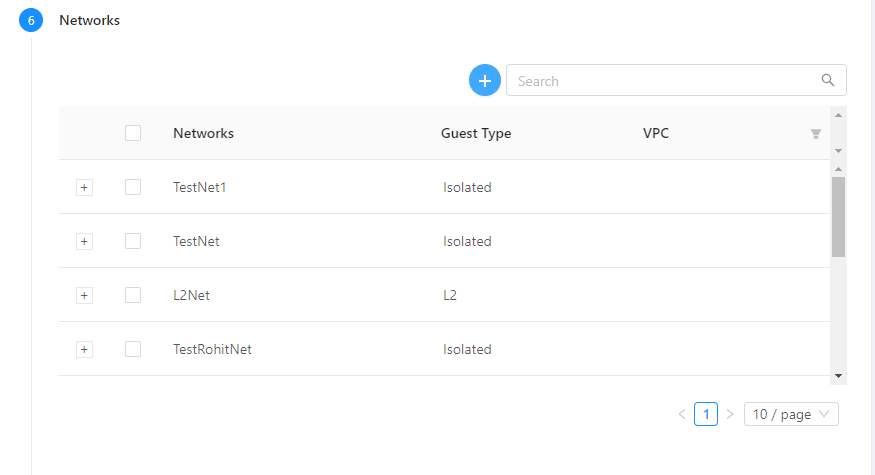Go to next page arrow
The image size is (875, 475).
click(730, 414)
